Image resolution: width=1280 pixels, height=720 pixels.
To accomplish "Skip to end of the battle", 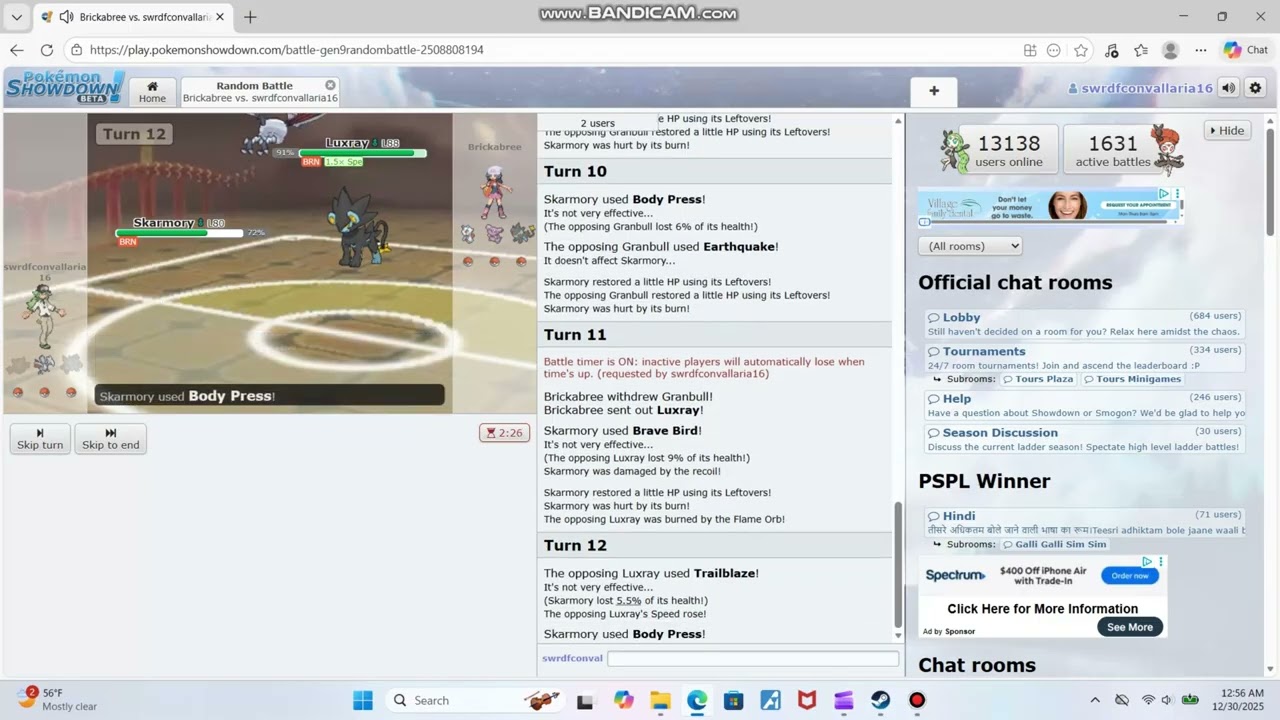I will 111,439.
